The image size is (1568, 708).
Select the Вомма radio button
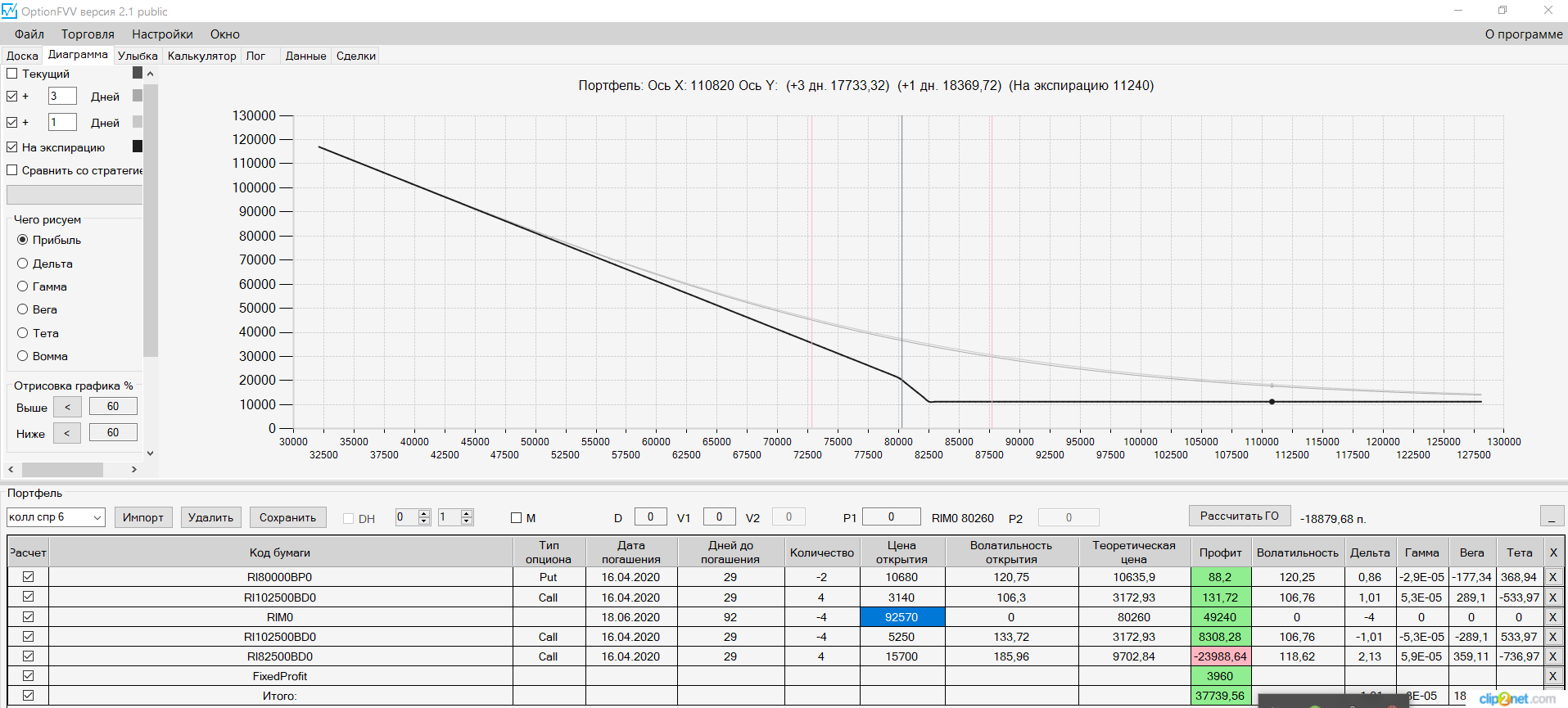coord(23,356)
